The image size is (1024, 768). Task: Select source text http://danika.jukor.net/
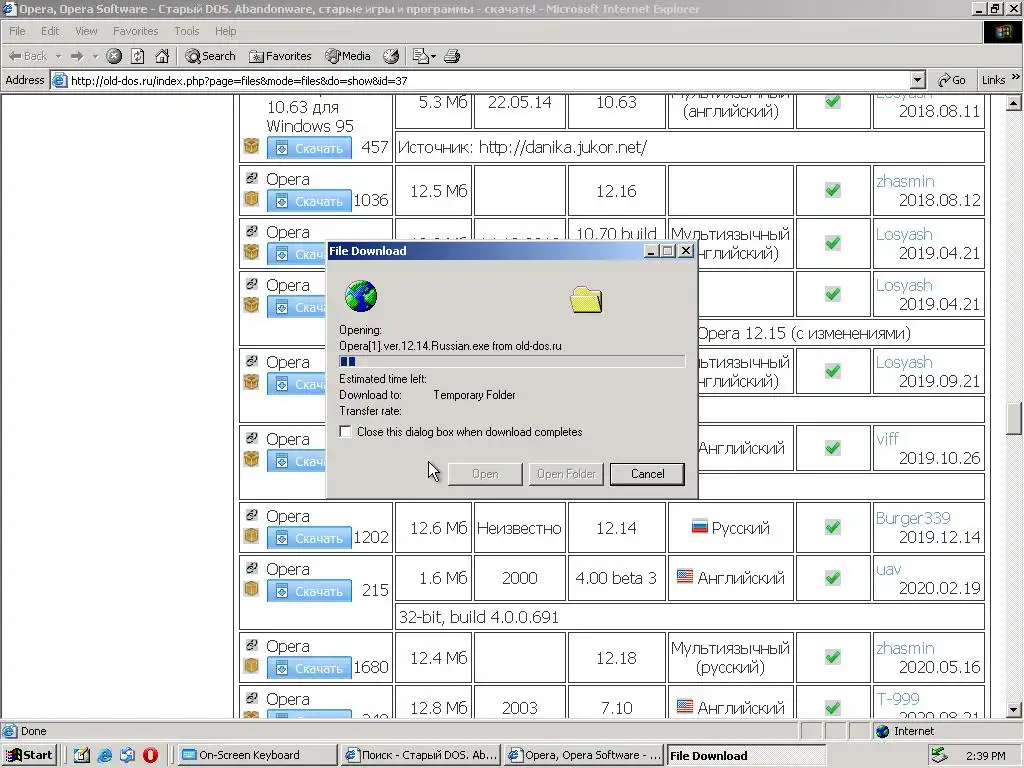[563, 148]
